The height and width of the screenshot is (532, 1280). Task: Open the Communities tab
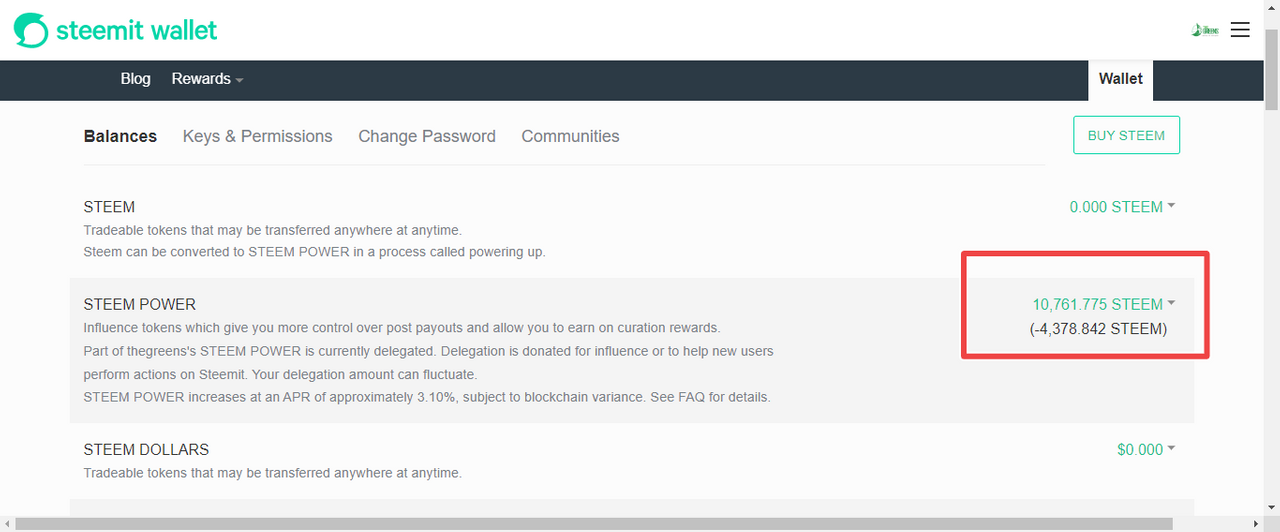(x=570, y=136)
